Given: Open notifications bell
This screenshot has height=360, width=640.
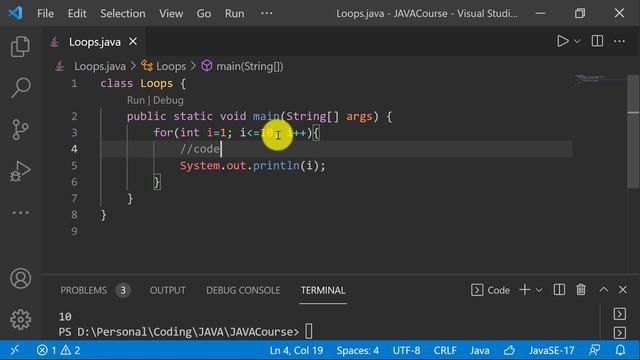Looking at the screenshot, I should (x=620, y=350).
